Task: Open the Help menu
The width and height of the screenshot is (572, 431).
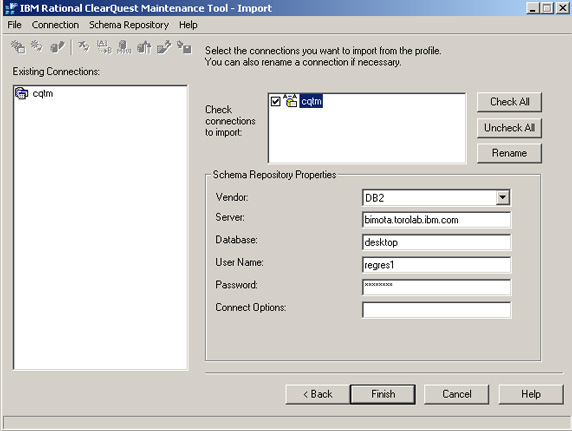Action: (188, 25)
